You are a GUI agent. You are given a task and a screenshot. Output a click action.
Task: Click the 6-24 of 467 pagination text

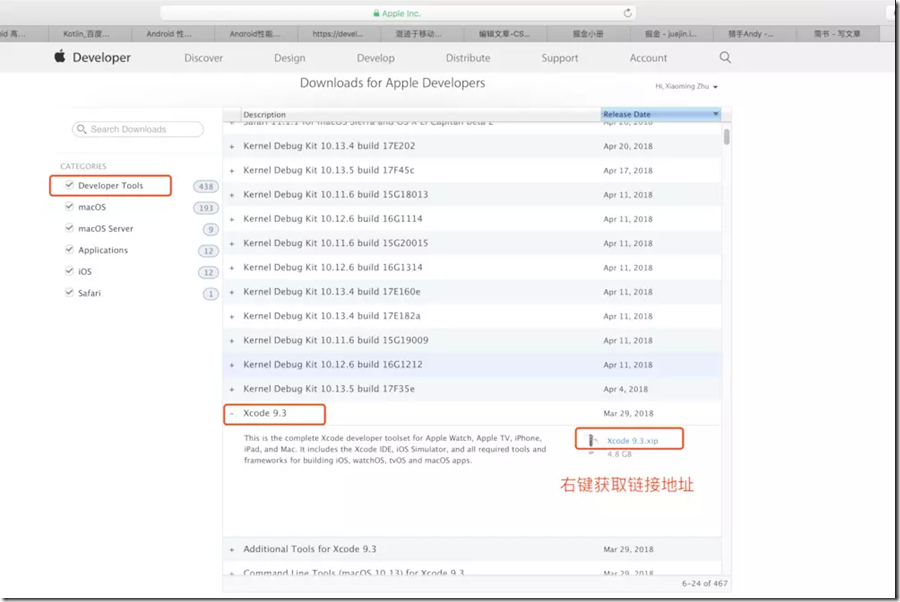tap(704, 583)
